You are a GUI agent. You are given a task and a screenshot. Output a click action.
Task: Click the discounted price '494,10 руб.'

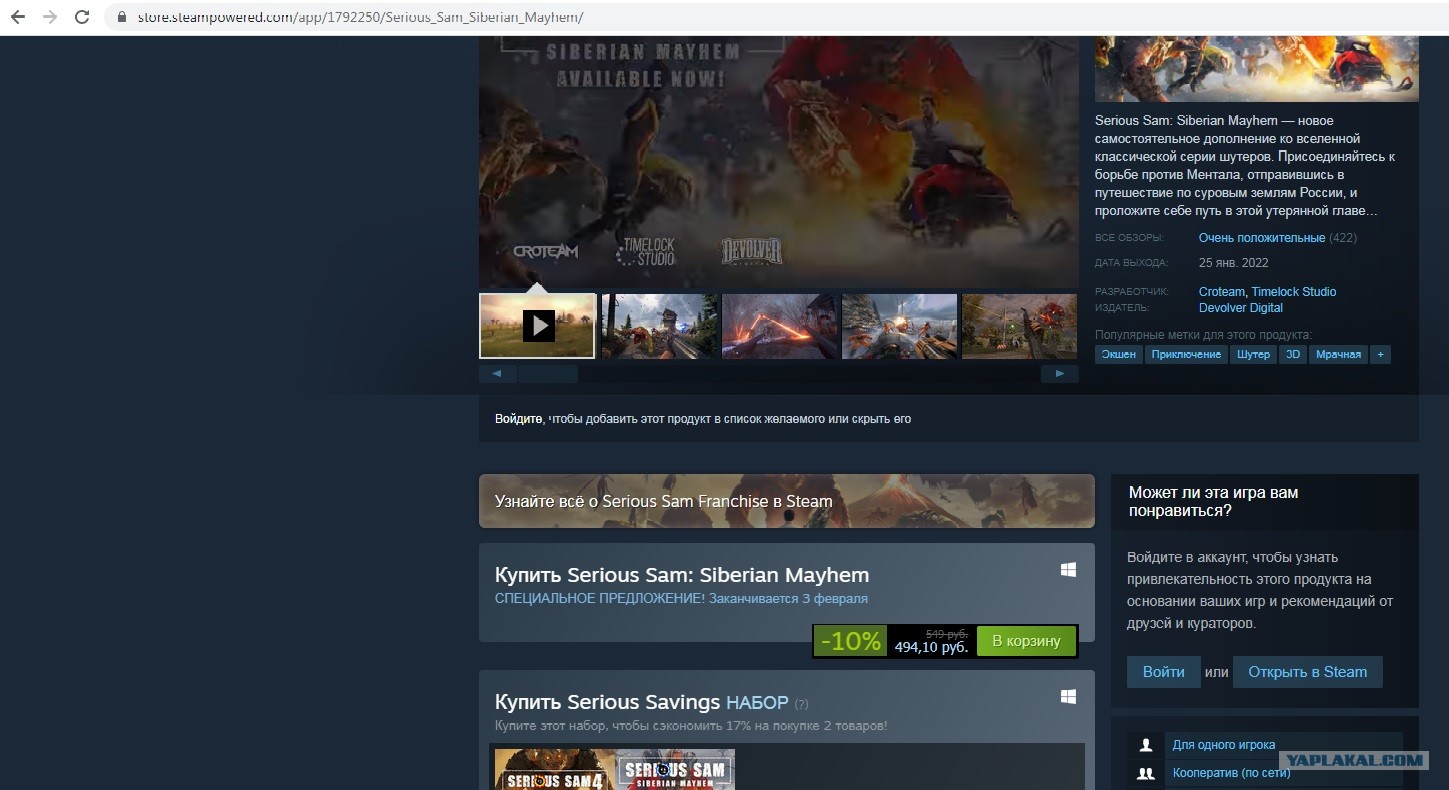[931, 648]
